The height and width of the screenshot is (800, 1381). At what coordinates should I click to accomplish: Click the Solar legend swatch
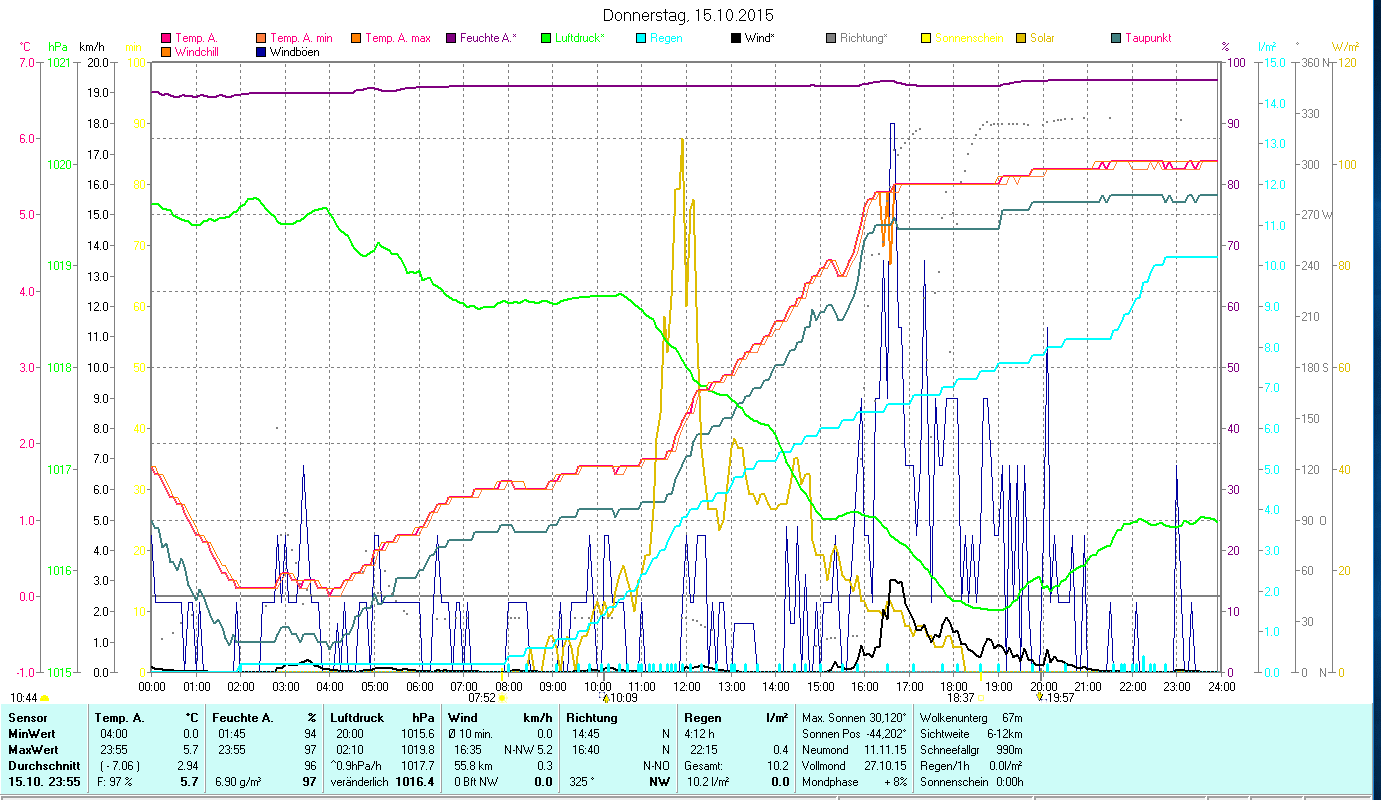(1020, 38)
